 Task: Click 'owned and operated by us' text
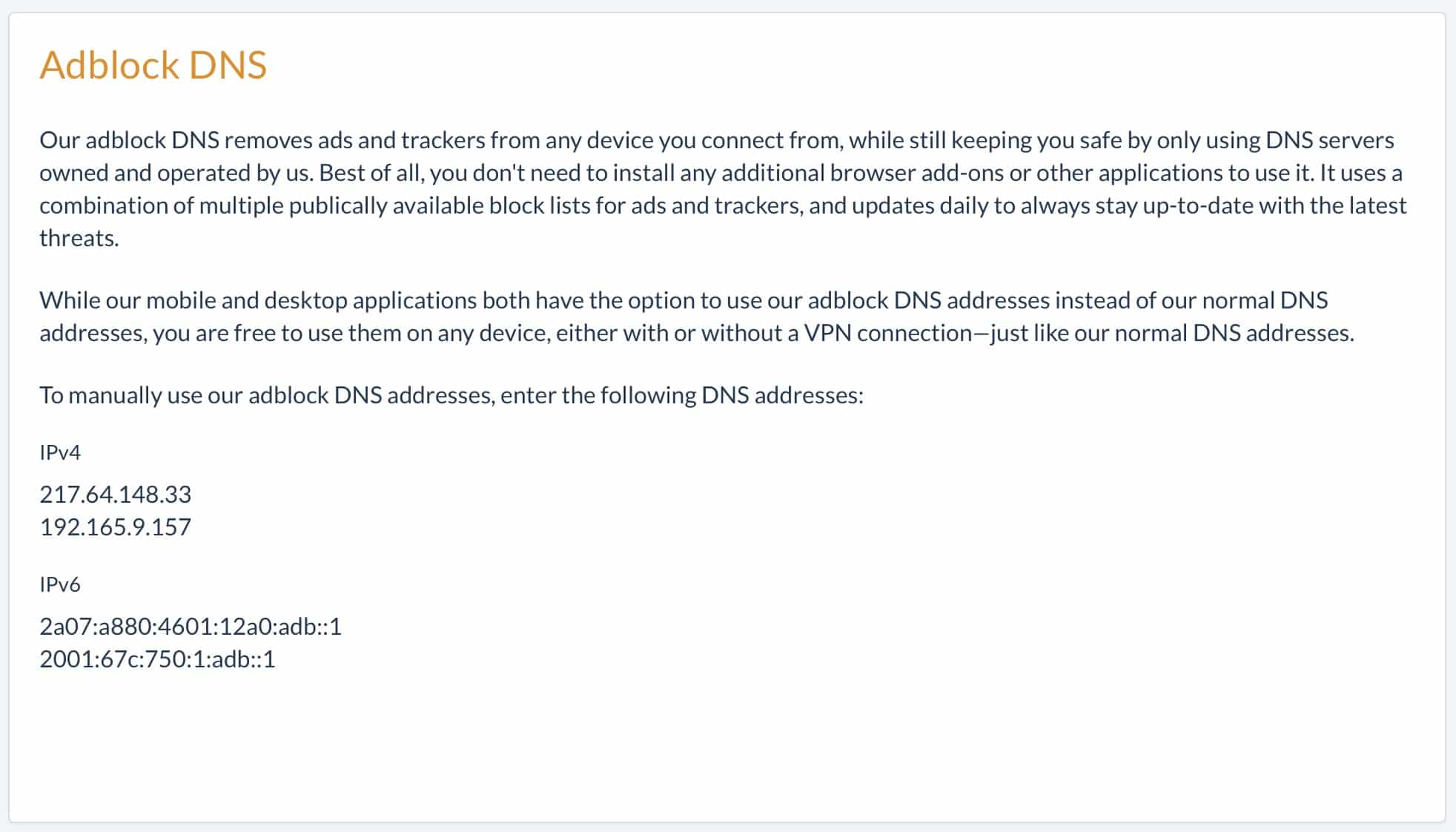(x=176, y=173)
